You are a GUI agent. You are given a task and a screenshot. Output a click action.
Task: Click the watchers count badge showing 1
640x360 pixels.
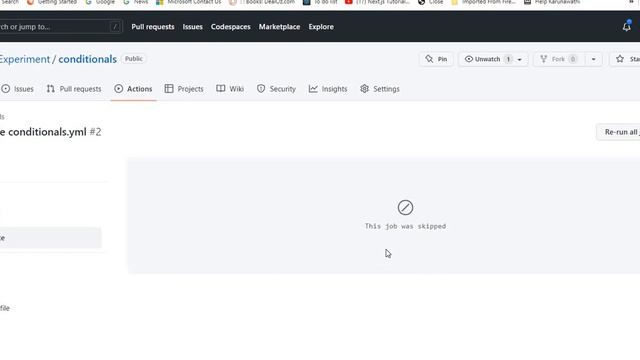pos(508,59)
